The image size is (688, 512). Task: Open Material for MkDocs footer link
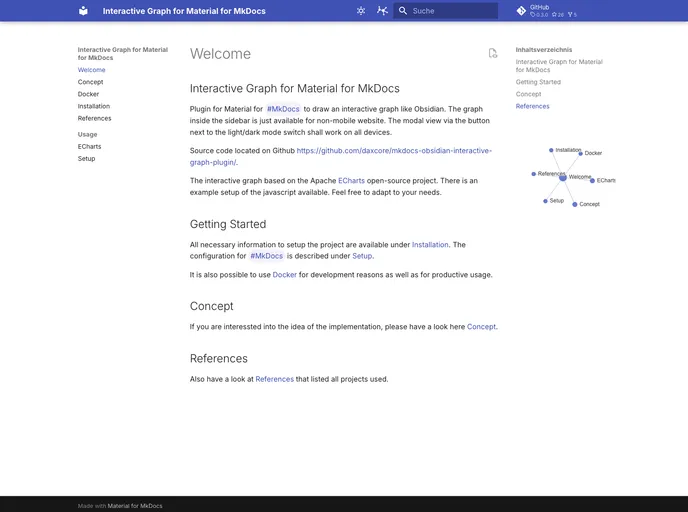click(135, 506)
